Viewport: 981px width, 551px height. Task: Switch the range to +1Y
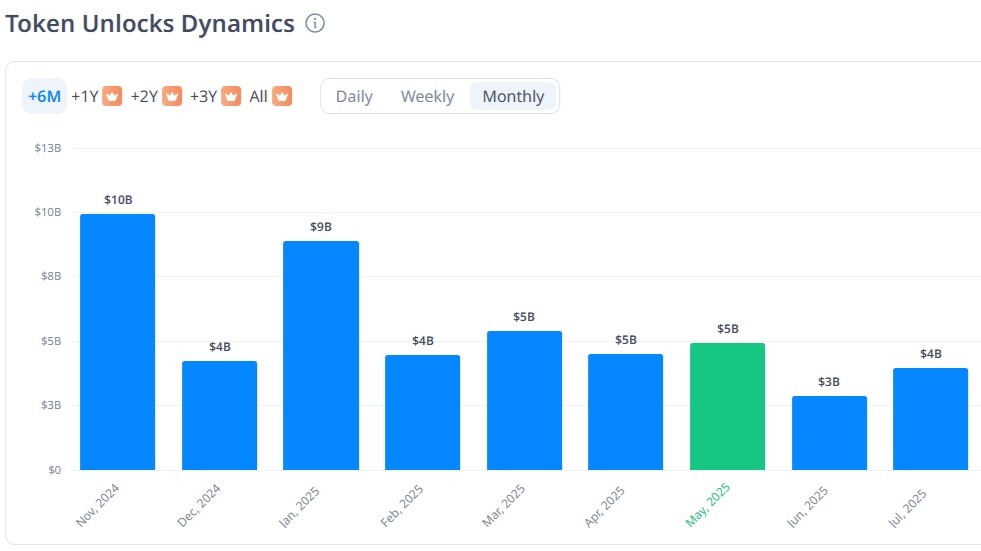pyautogui.click(x=84, y=96)
